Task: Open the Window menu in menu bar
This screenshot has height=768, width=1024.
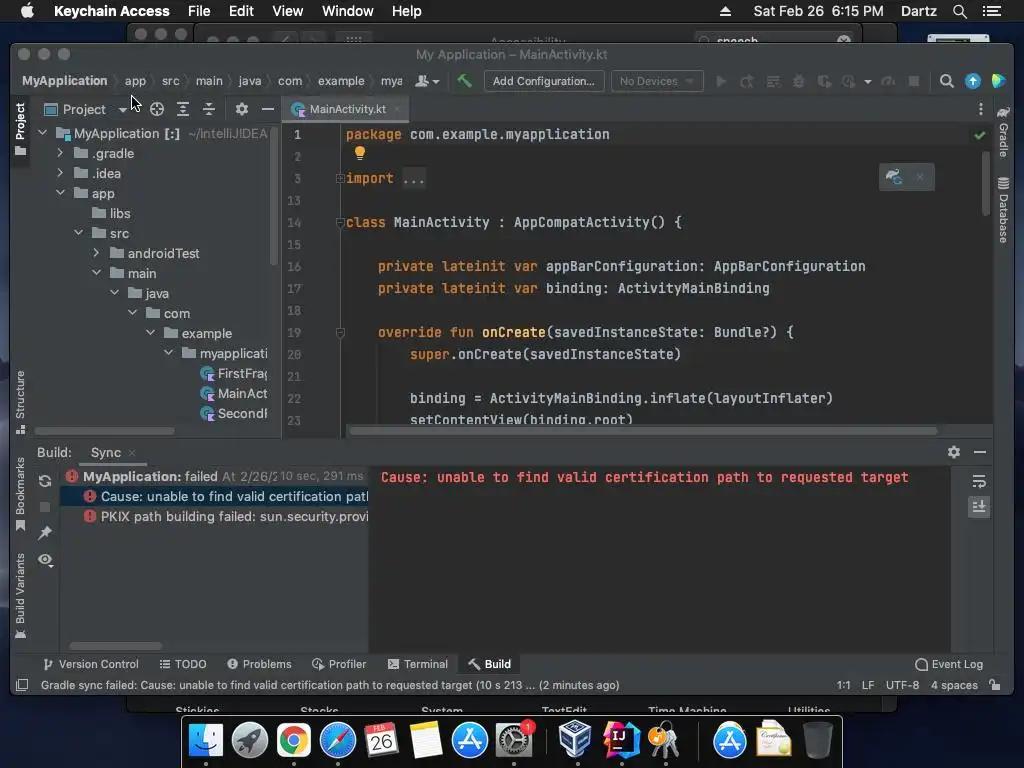Action: [x=347, y=11]
